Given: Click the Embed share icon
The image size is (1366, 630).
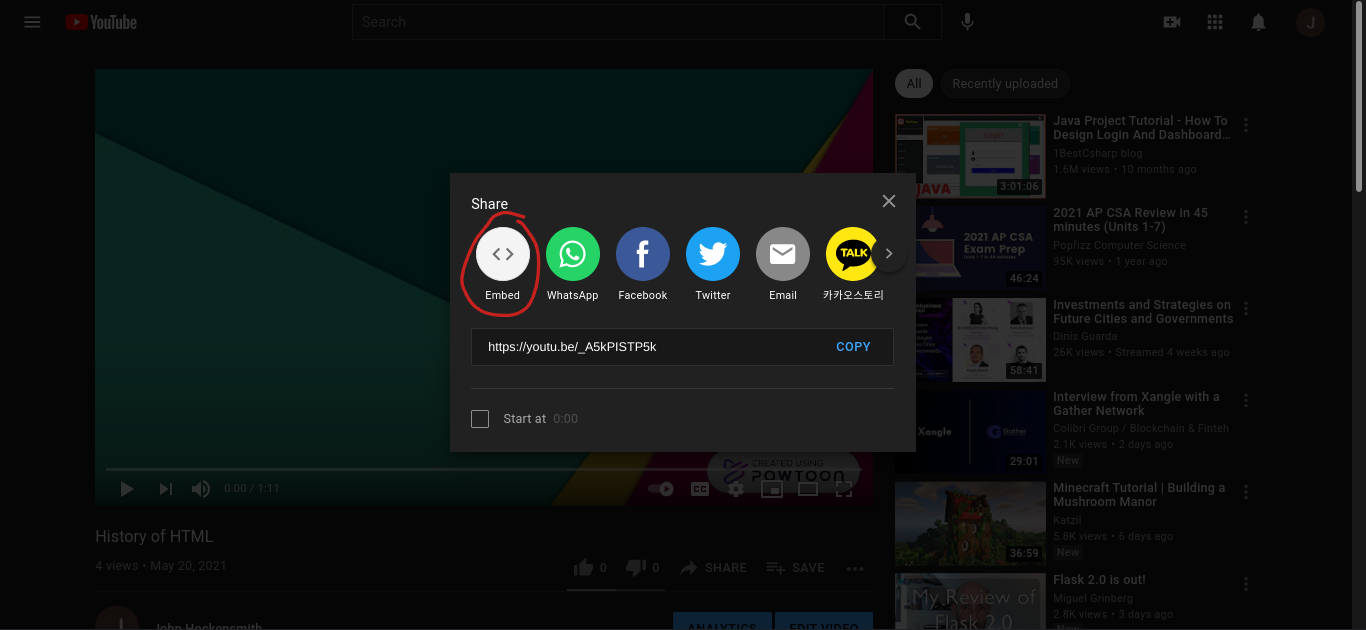Looking at the screenshot, I should point(502,254).
